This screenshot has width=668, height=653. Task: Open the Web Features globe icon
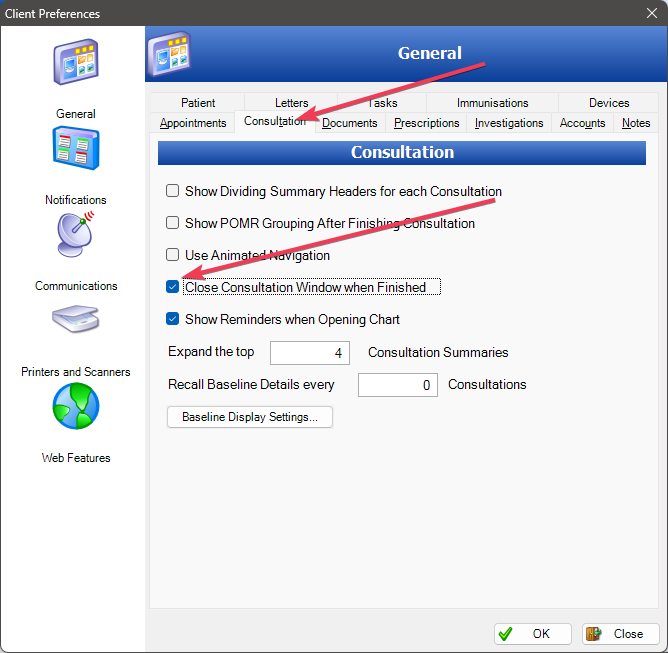click(x=75, y=406)
